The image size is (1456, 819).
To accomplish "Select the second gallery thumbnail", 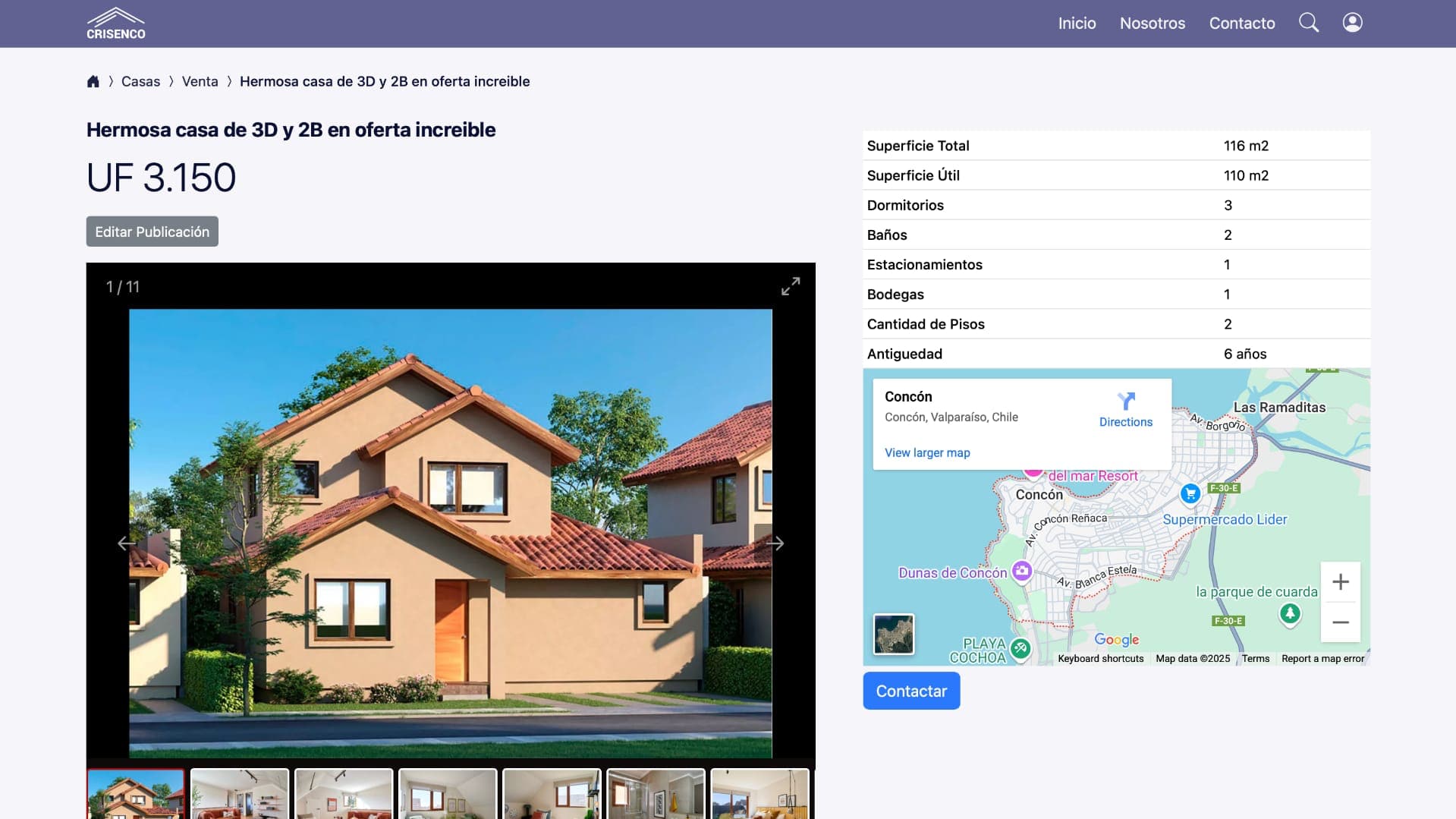I will tap(240, 794).
